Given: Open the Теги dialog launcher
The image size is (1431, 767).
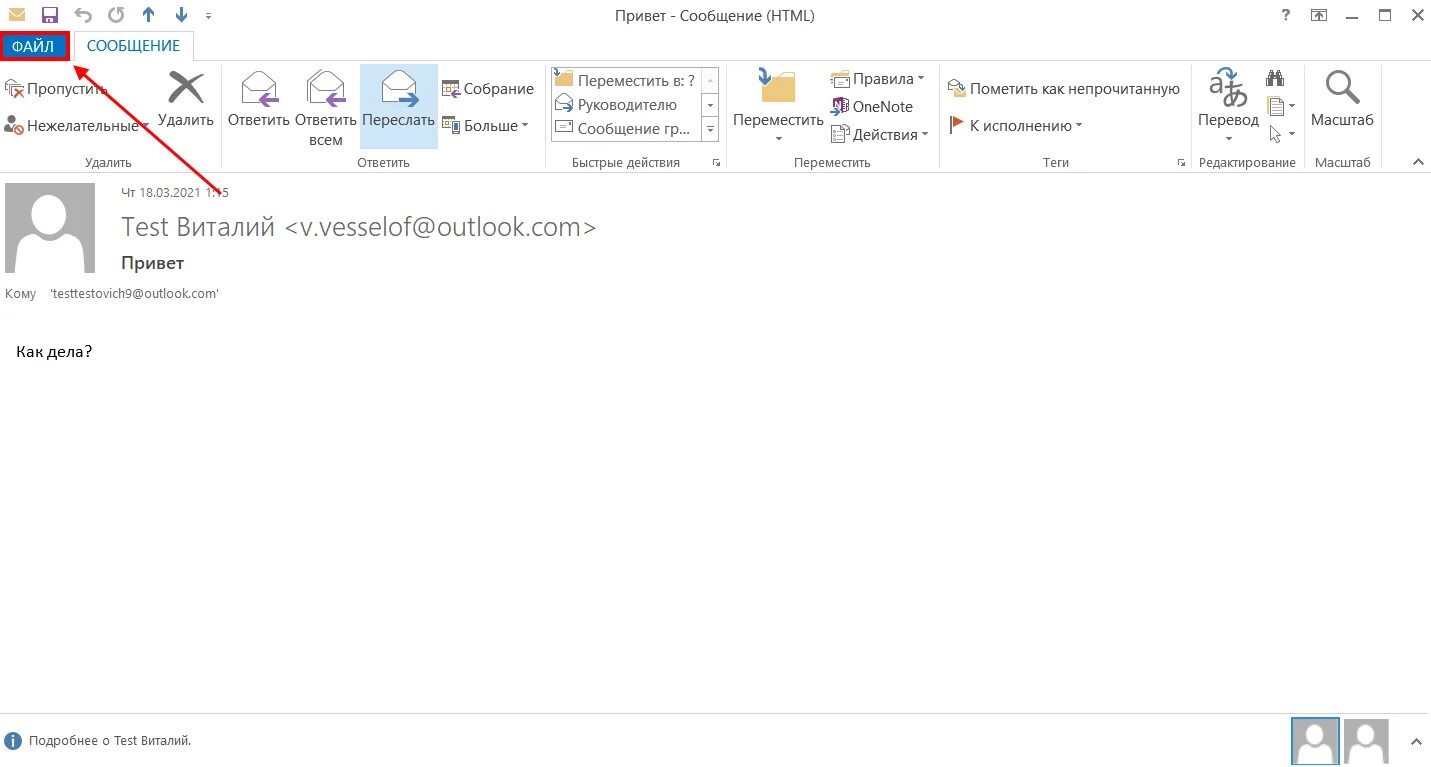Looking at the screenshot, I should coord(1182,162).
